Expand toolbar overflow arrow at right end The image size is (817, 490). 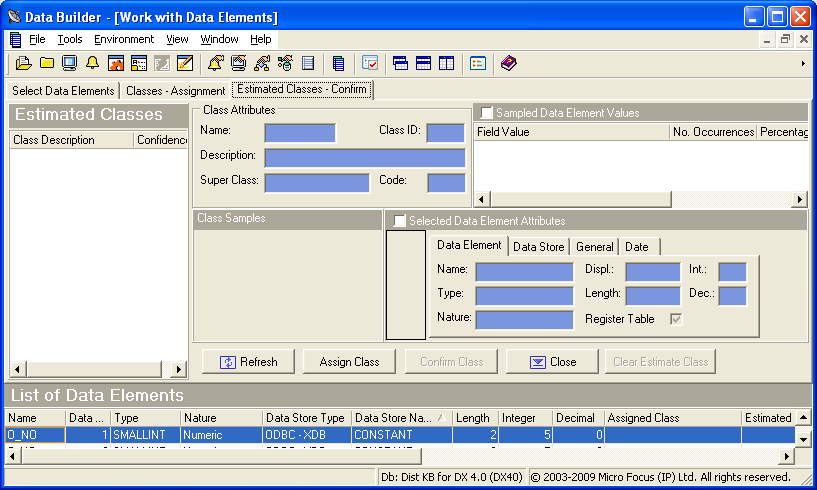coord(803,63)
